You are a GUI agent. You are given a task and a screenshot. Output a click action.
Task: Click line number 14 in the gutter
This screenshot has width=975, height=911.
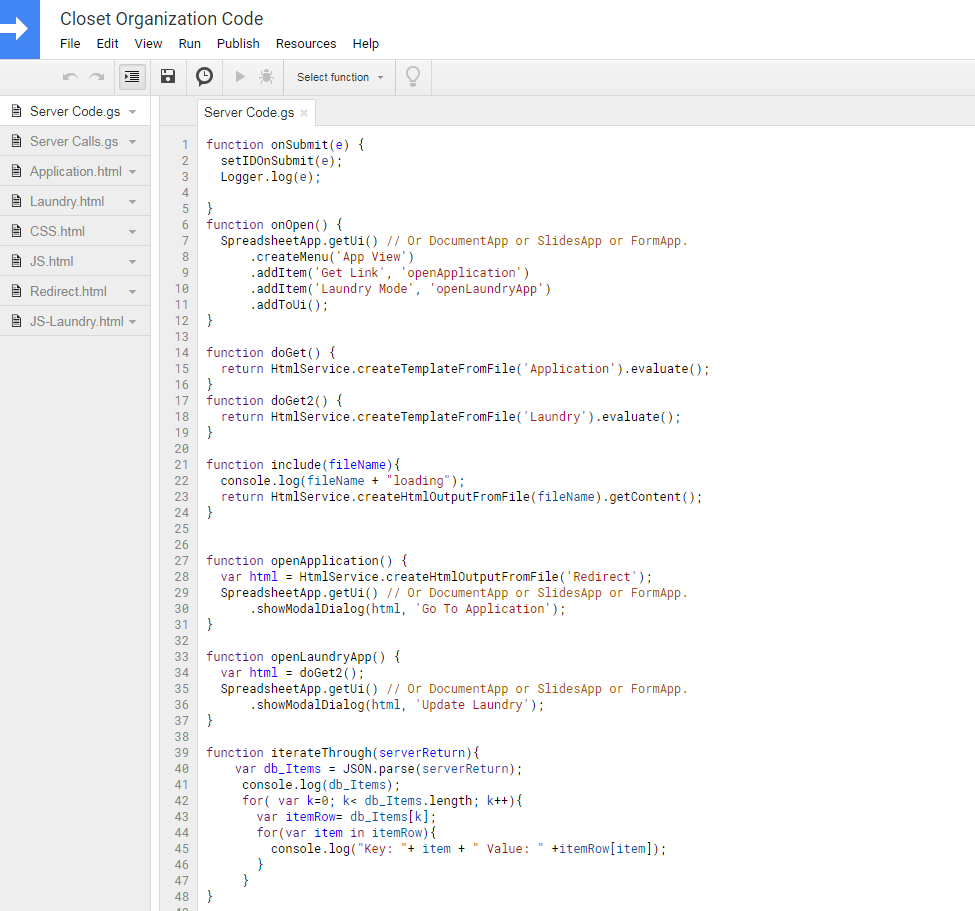tap(182, 353)
